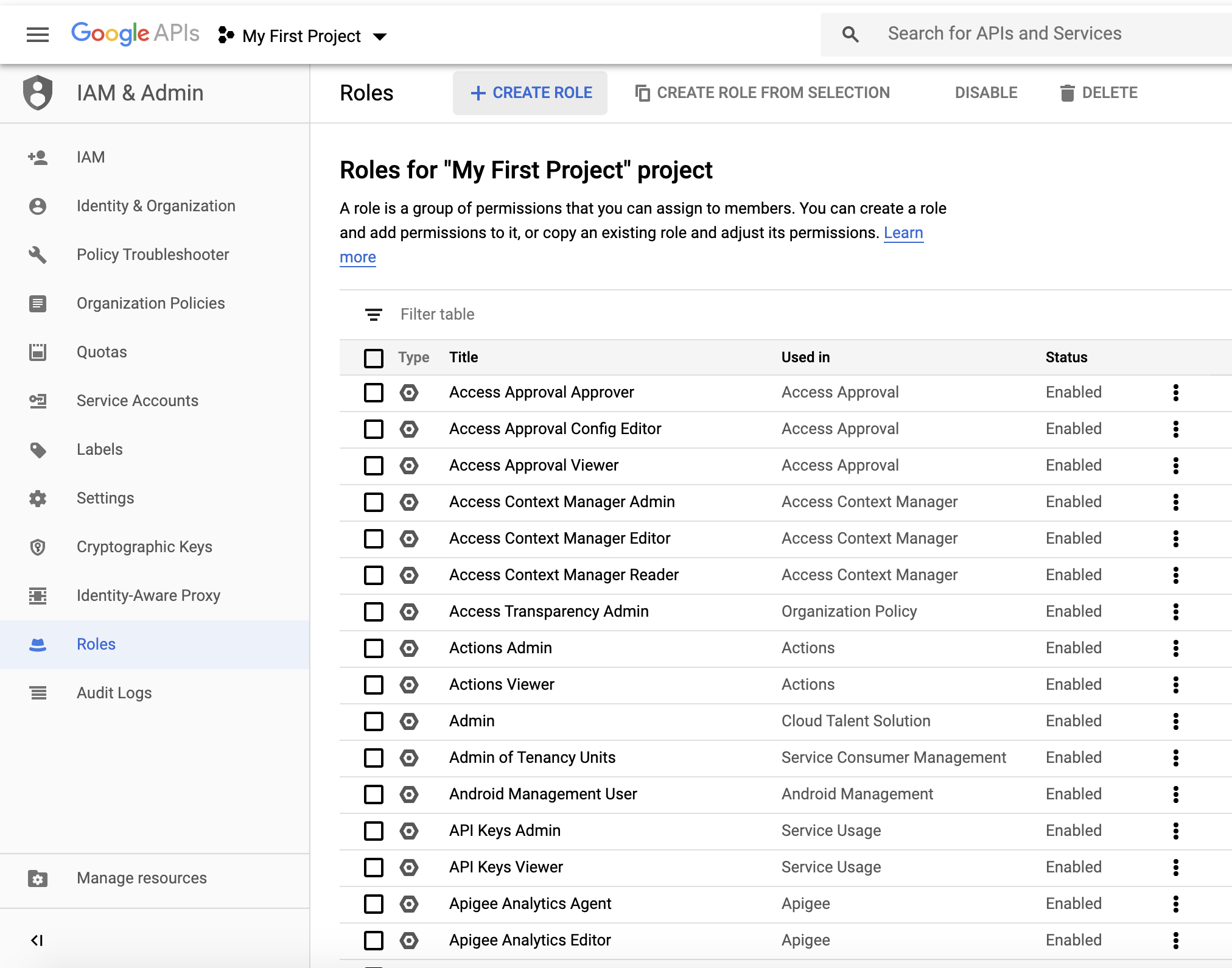
Task: Open the more-actions menu for API Keys Viewer
Action: point(1176,868)
